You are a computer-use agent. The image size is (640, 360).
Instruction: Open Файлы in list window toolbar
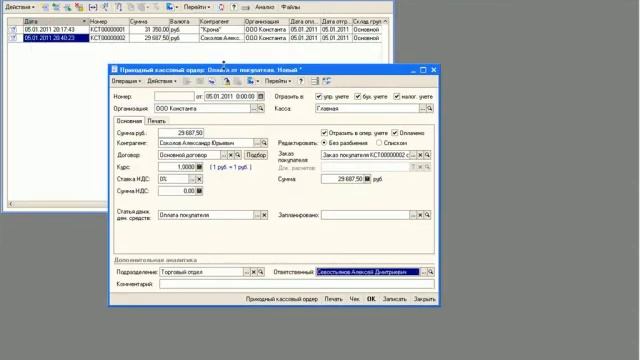[291, 7]
